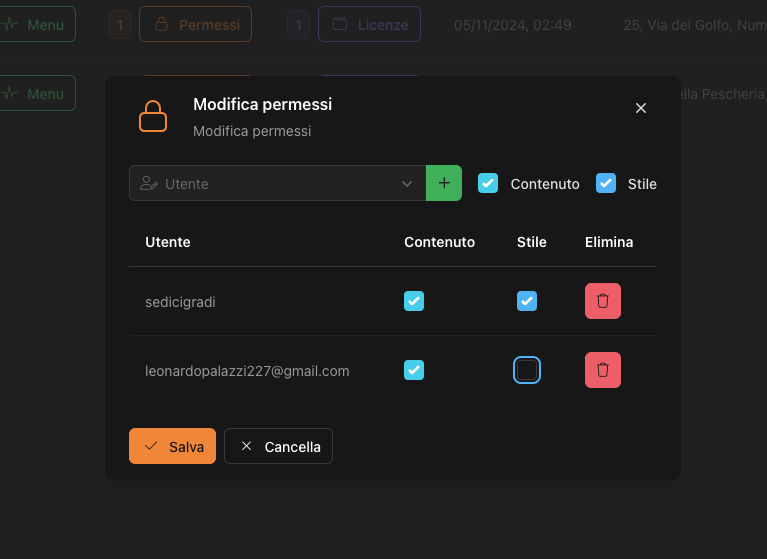Delete permissions for user sedicigradi

[602, 301]
